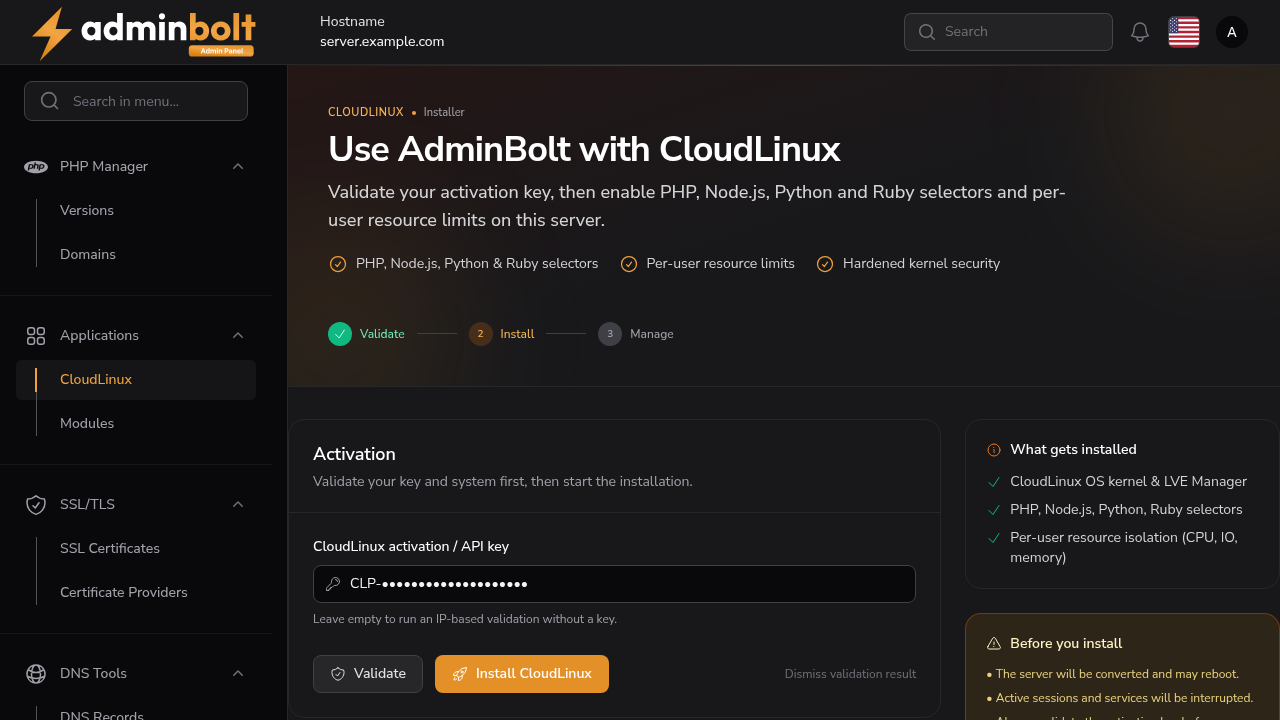Click check icon beside Hardened kernel security

click(825, 264)
